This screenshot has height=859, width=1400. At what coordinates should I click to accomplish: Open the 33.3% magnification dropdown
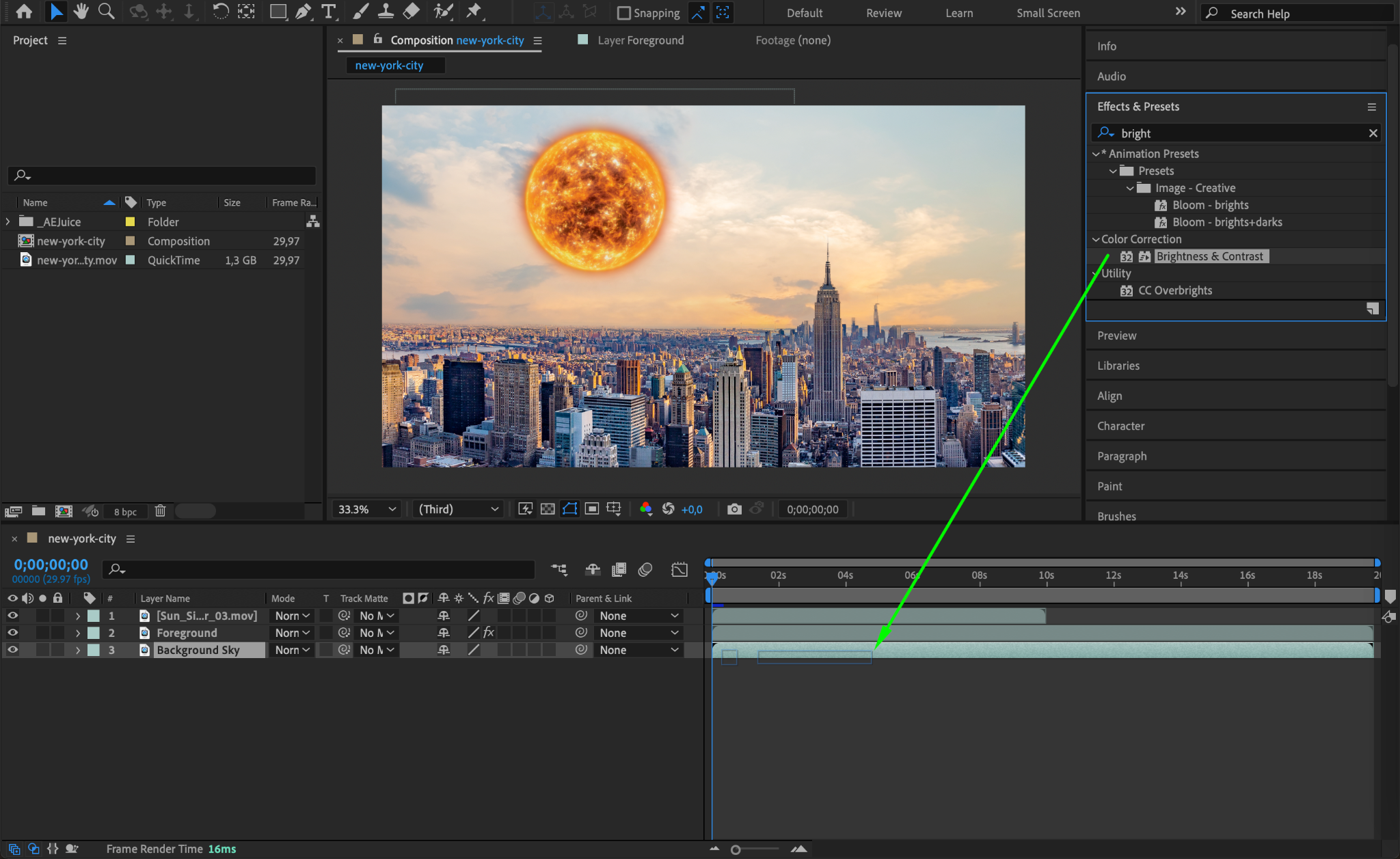pyautogui.click(x=366, y=509)
